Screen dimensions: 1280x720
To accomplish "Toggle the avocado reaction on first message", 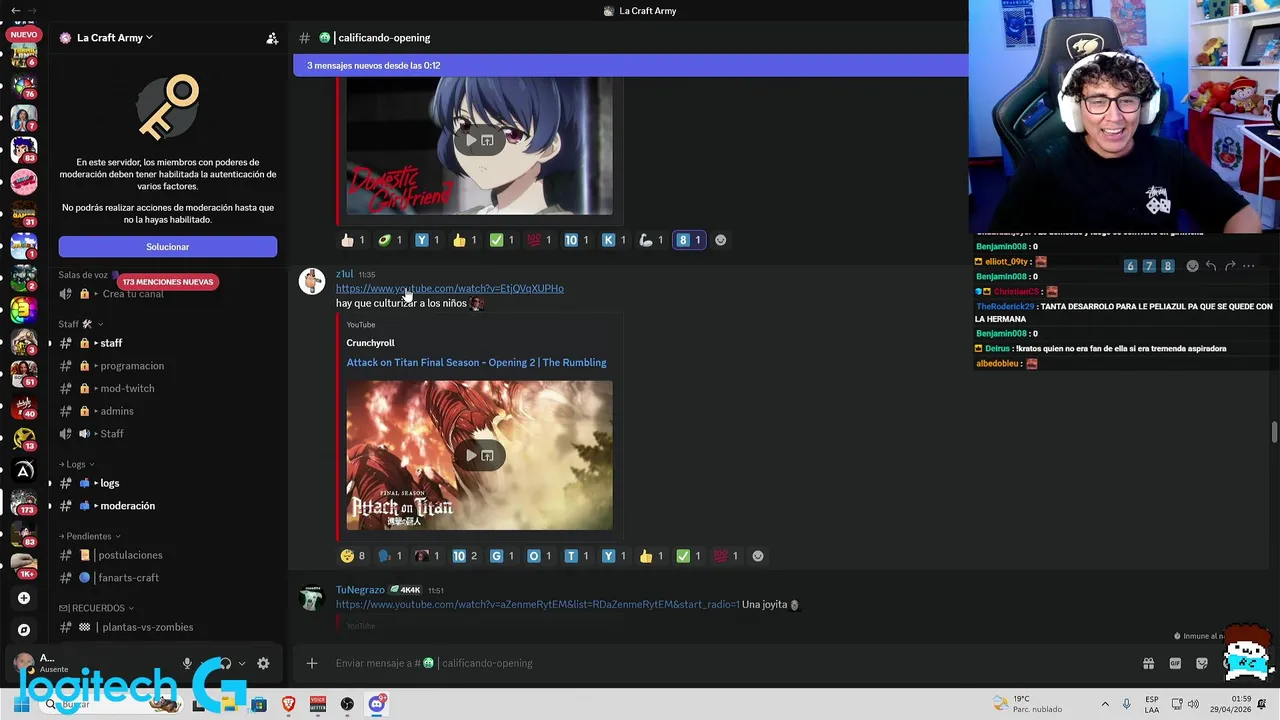I will pyautogui.click(x=389, y=240).
